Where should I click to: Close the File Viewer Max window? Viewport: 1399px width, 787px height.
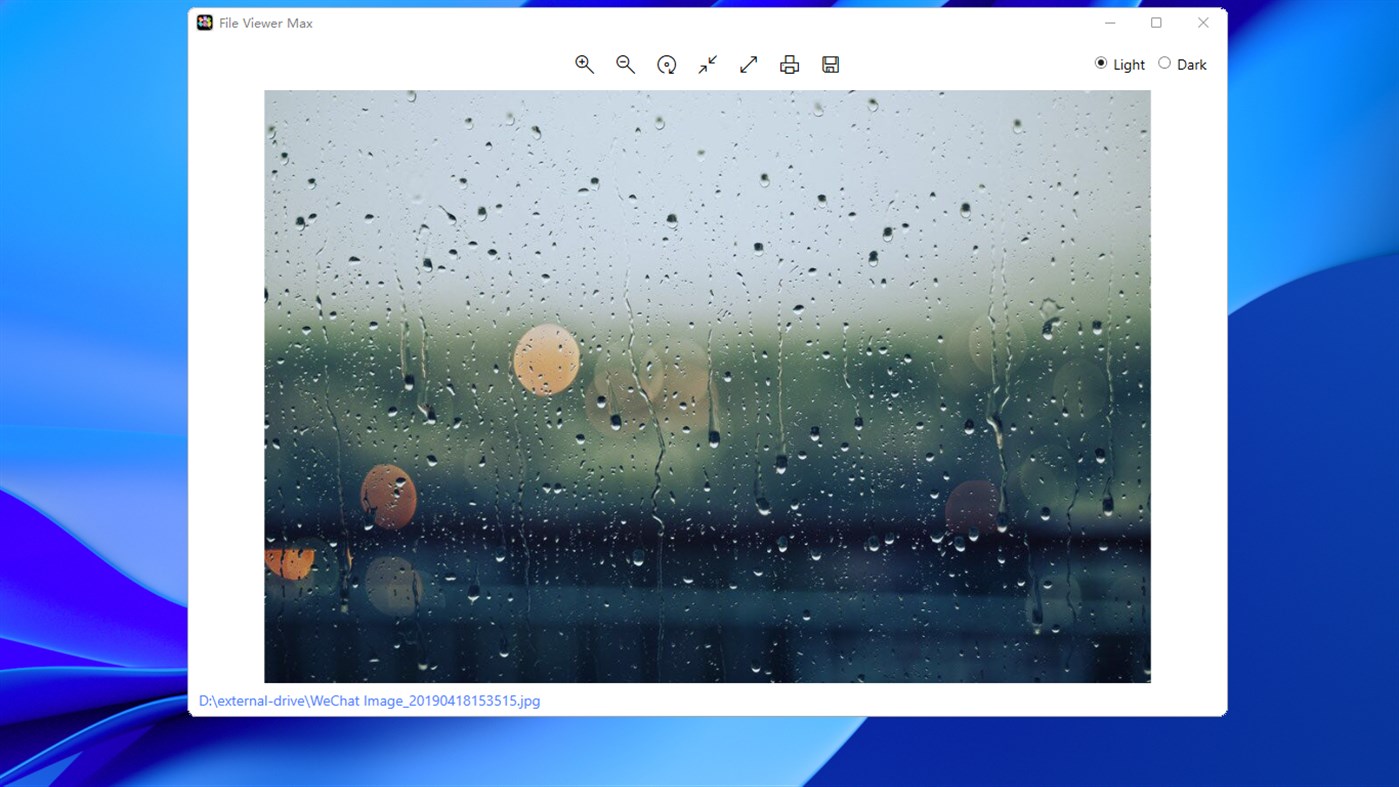1203,22
